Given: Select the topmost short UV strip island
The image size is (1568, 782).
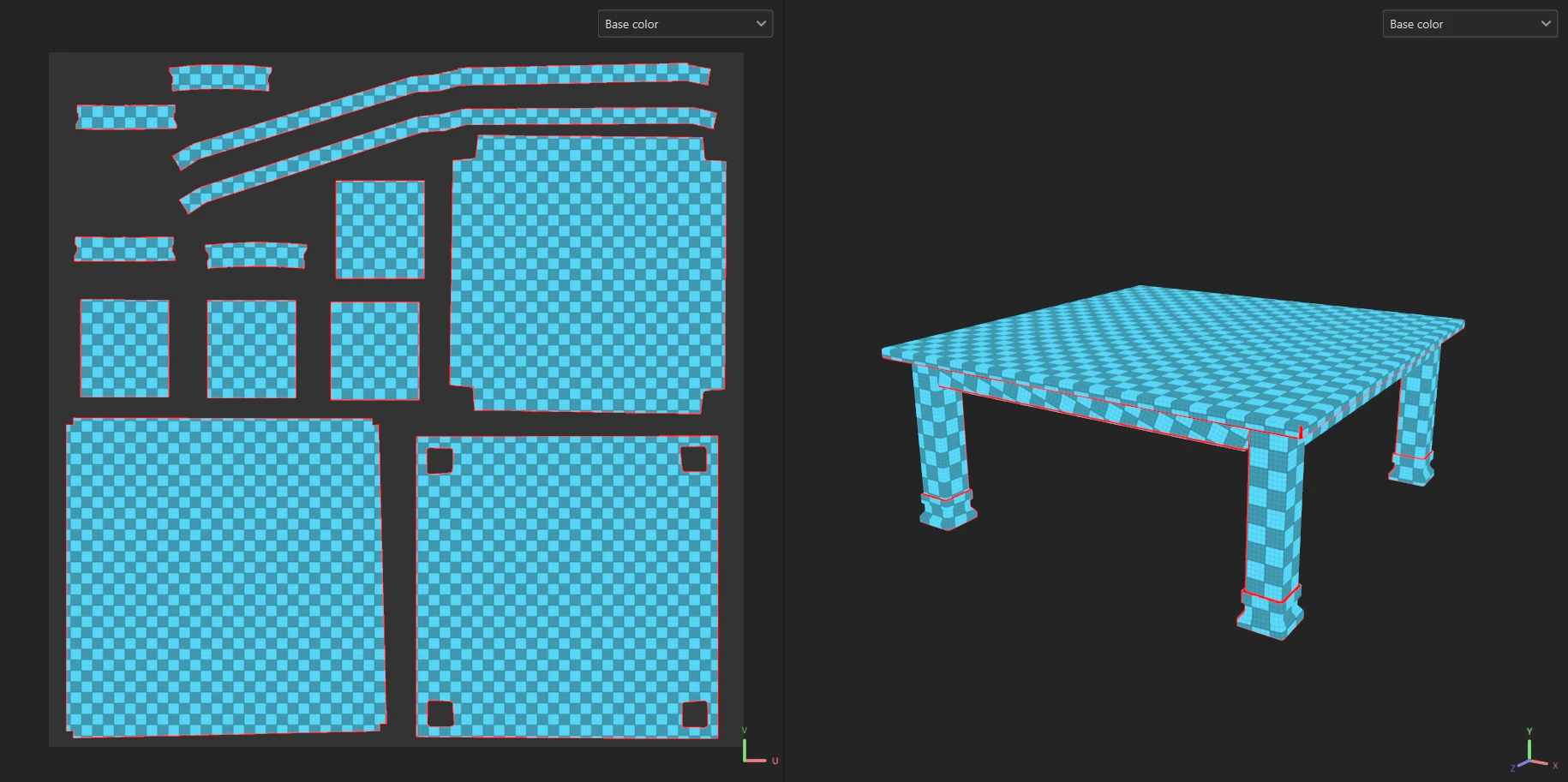Looking at the screenshot, I should pyautogui.click(x=220, y=78).
